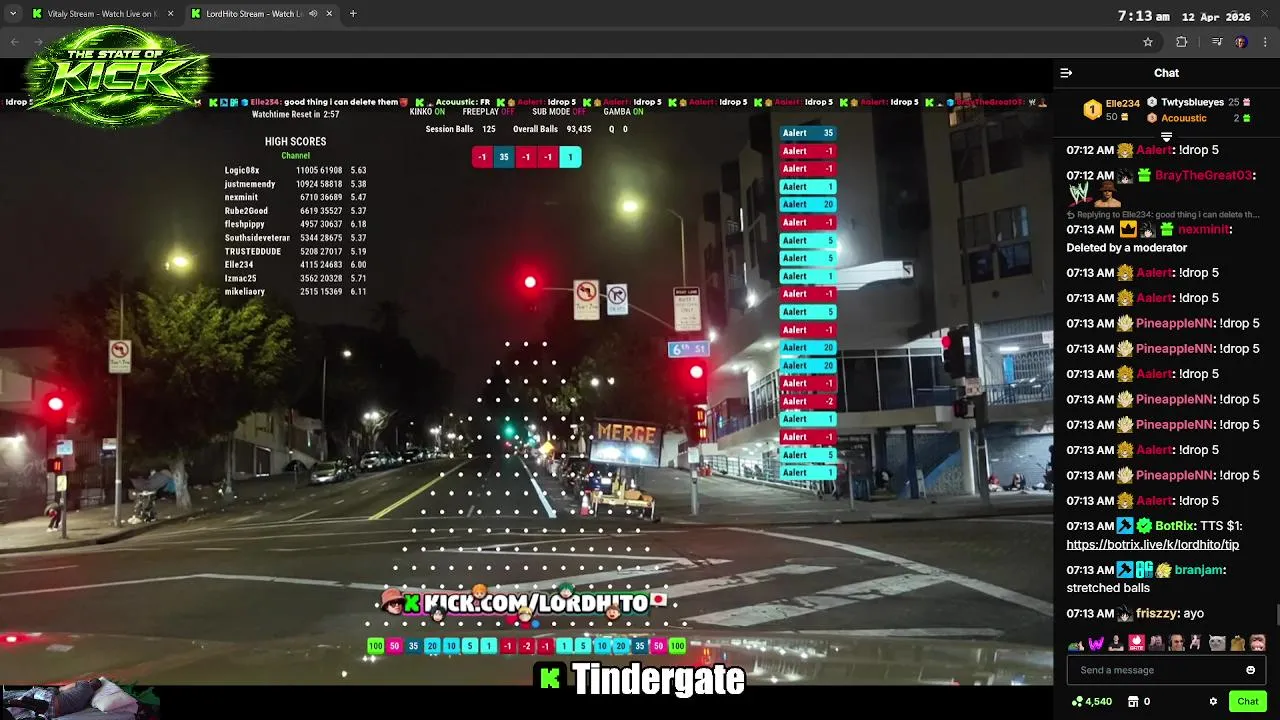Collapse the chat panel with the arrow icon
This screenshot has width=1280, height=720.
(1066, 73)
